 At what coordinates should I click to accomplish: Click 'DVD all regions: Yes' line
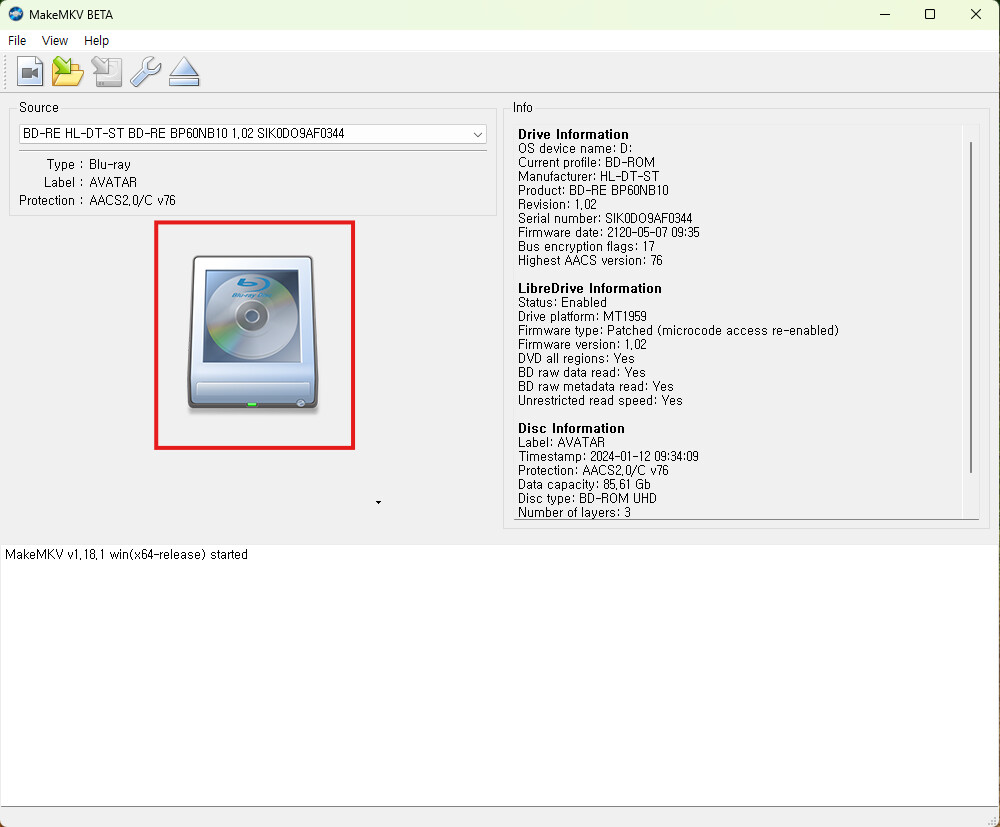coord(576,359)
